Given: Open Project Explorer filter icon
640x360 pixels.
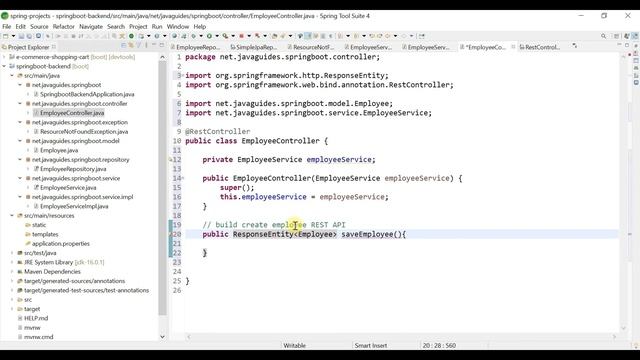Looking at the screenshot, I should (x=138, y=45).
